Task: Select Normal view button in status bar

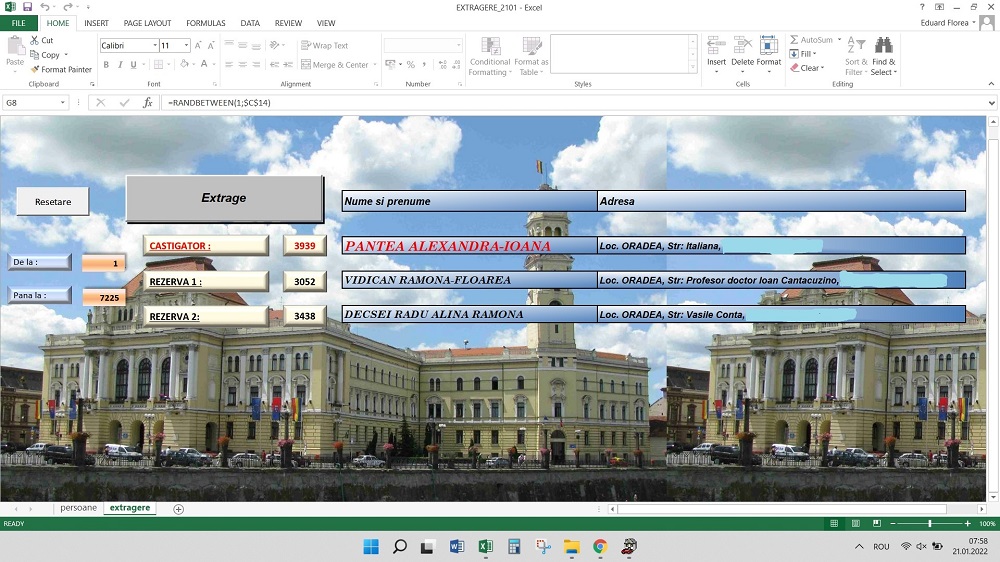Action: (x=834, y=523)
